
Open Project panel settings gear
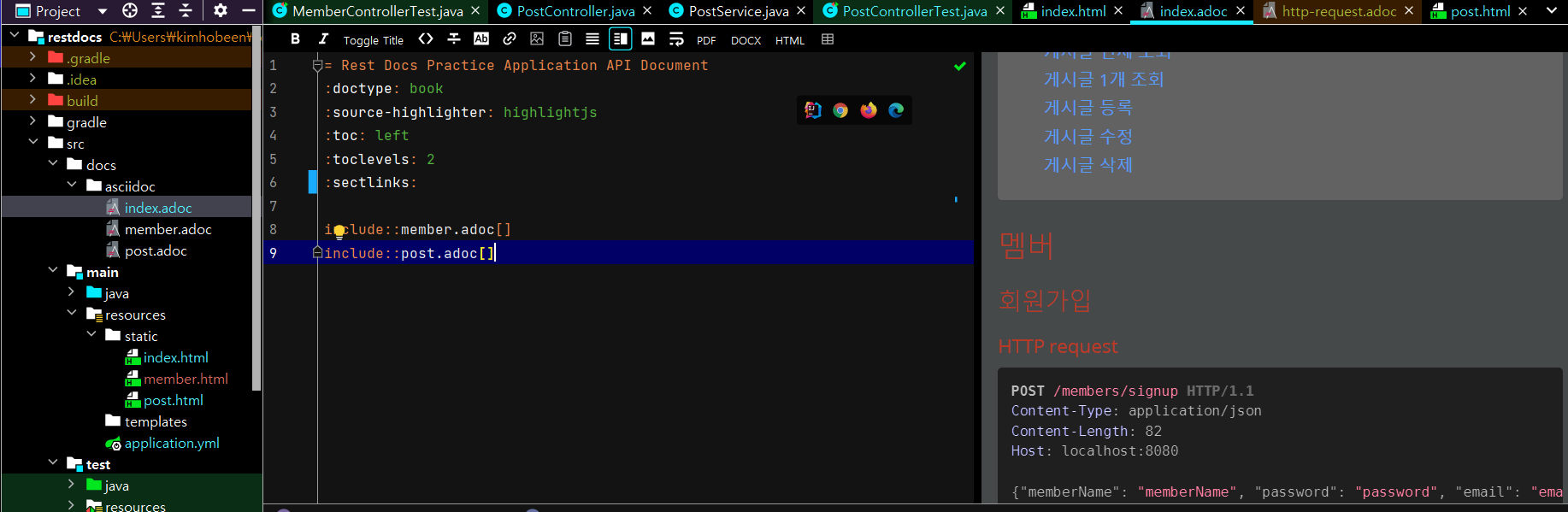click(x=221, y=11)
